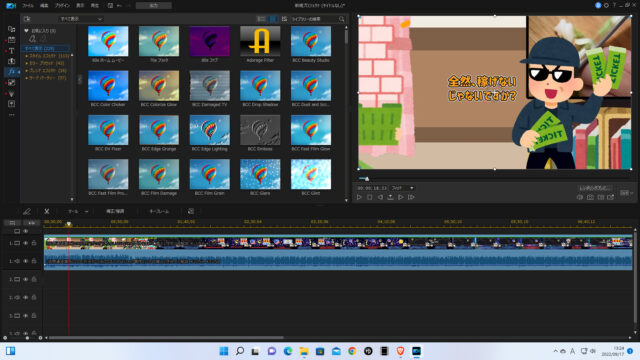Click the 補正/強調 button above timeline
640x360 pixels.
tap(115, 211)
